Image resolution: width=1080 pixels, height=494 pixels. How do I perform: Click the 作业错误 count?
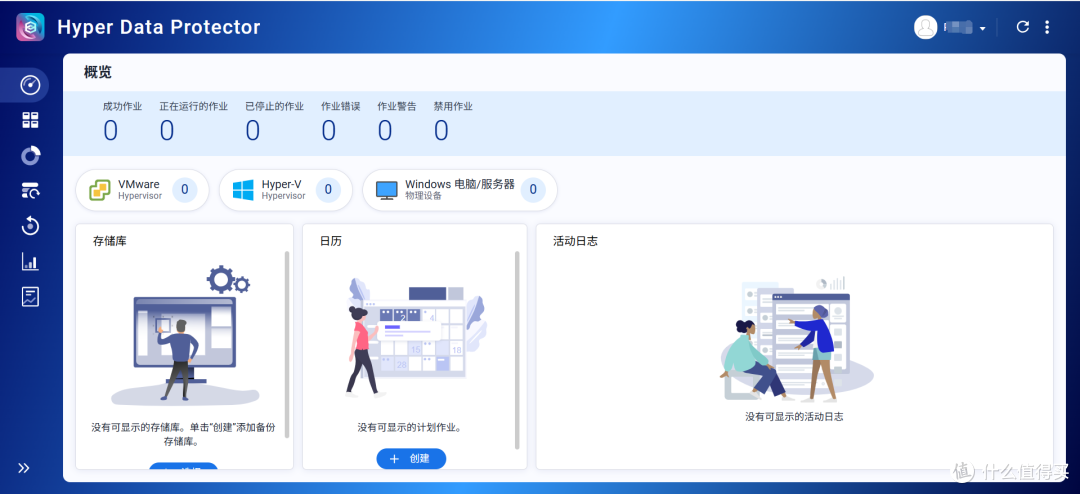coord(329,130)
